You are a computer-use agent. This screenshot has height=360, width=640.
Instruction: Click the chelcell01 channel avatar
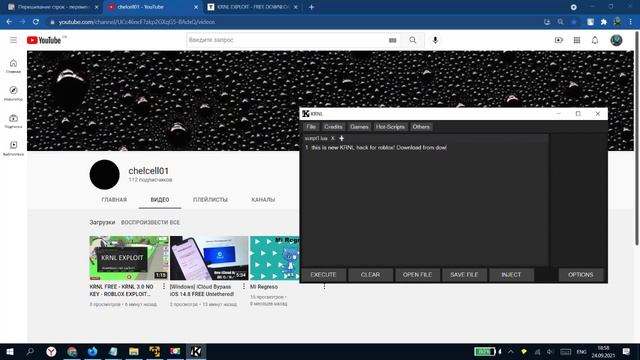pyautogui.click(x=104, y=175)
